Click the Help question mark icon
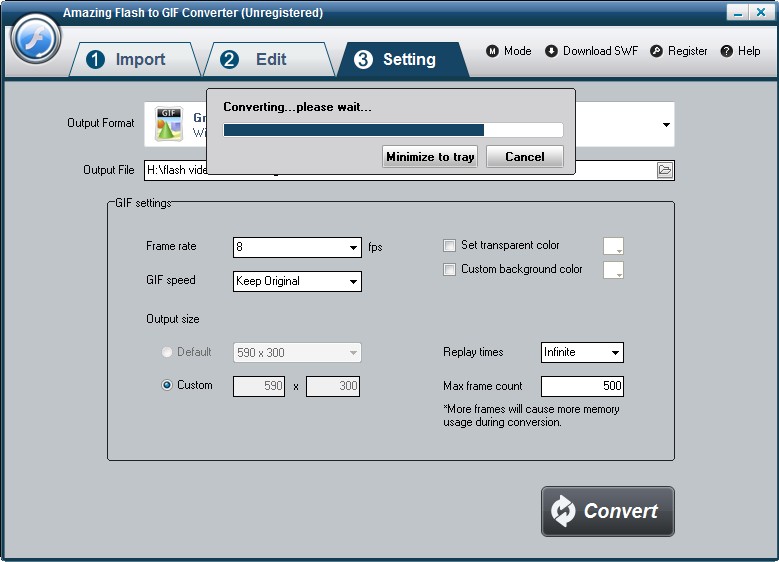The image size is (779, 562). click(726, 51)
